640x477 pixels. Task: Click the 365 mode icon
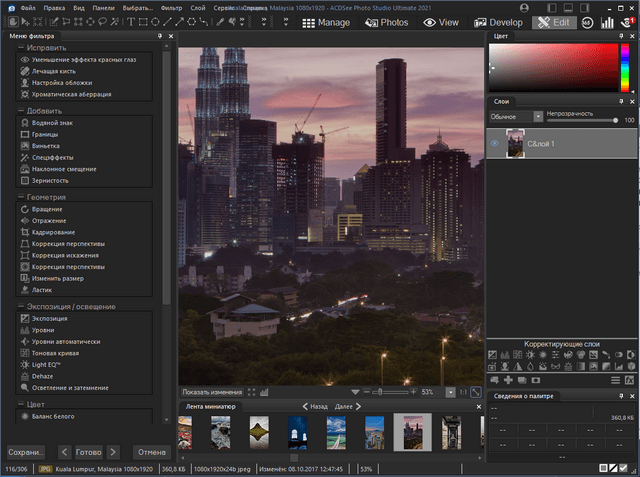[x=585, y=22]
